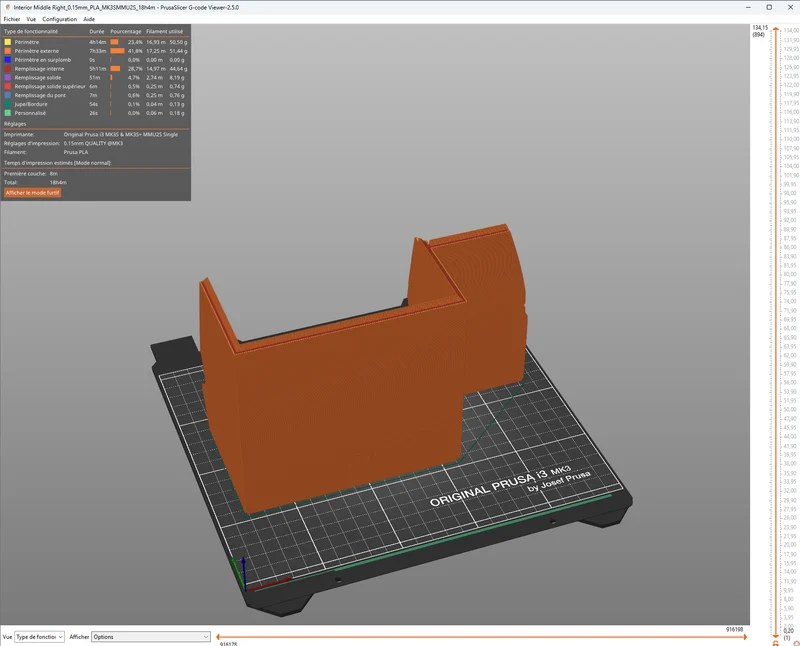Click the Durée column header

(x=96, y=31)
